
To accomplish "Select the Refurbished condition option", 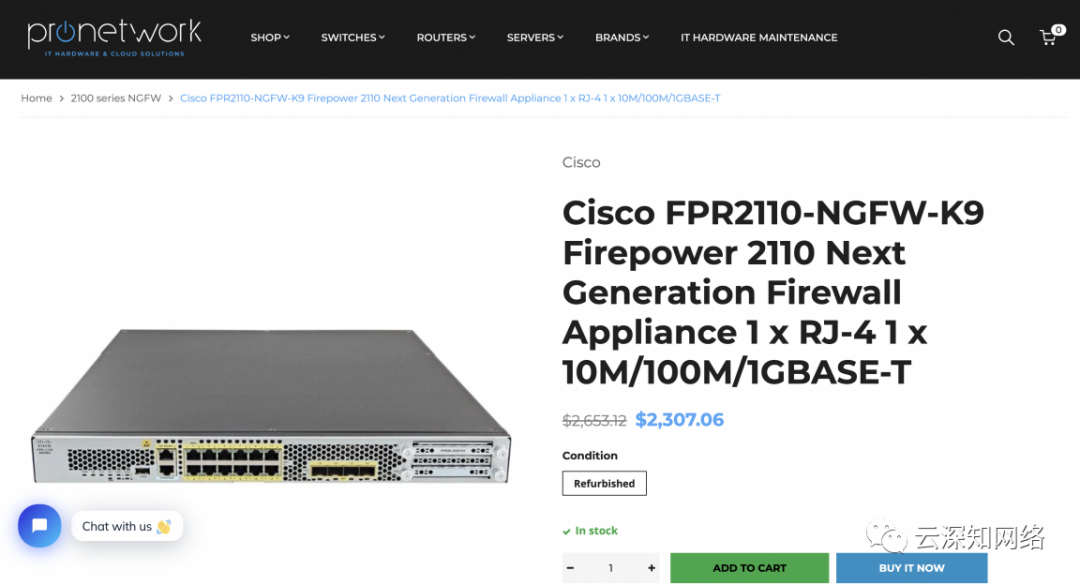I will (604, 484).
